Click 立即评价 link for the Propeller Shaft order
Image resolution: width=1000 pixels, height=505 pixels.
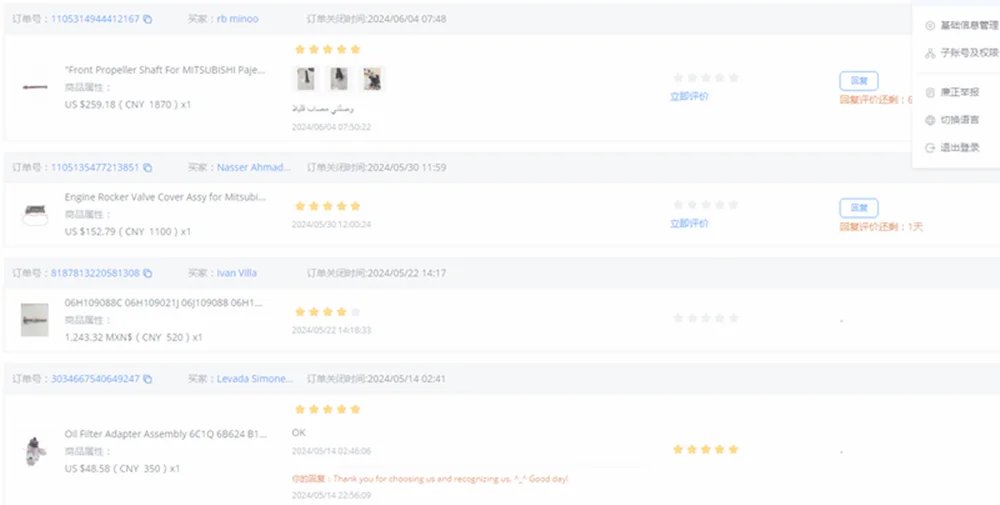pos(689,96)
